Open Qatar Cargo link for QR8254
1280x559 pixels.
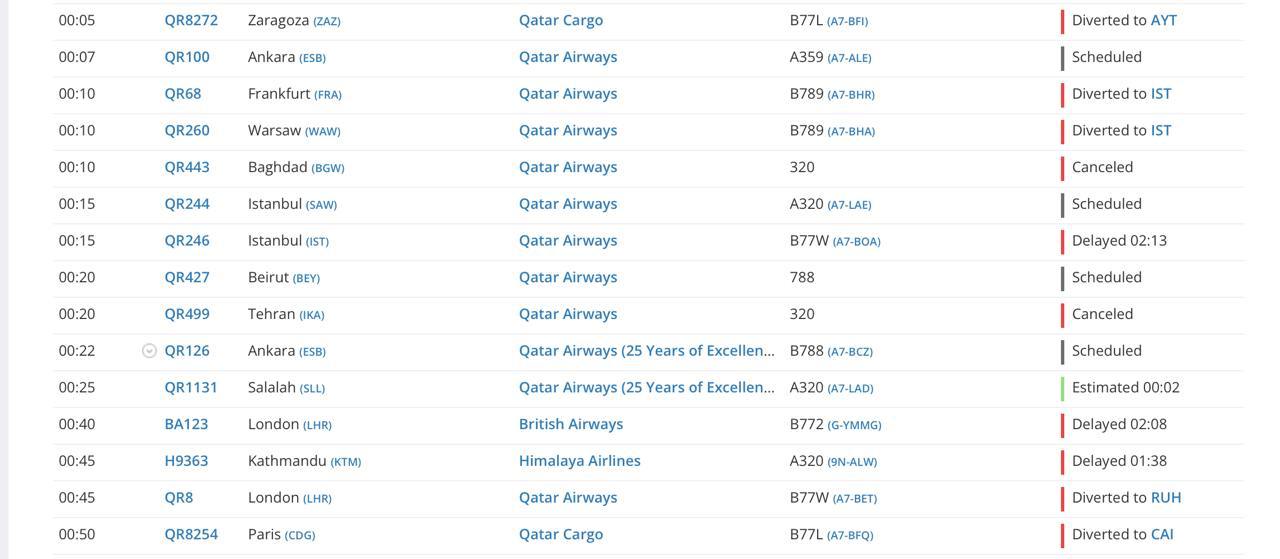[560, 534]
